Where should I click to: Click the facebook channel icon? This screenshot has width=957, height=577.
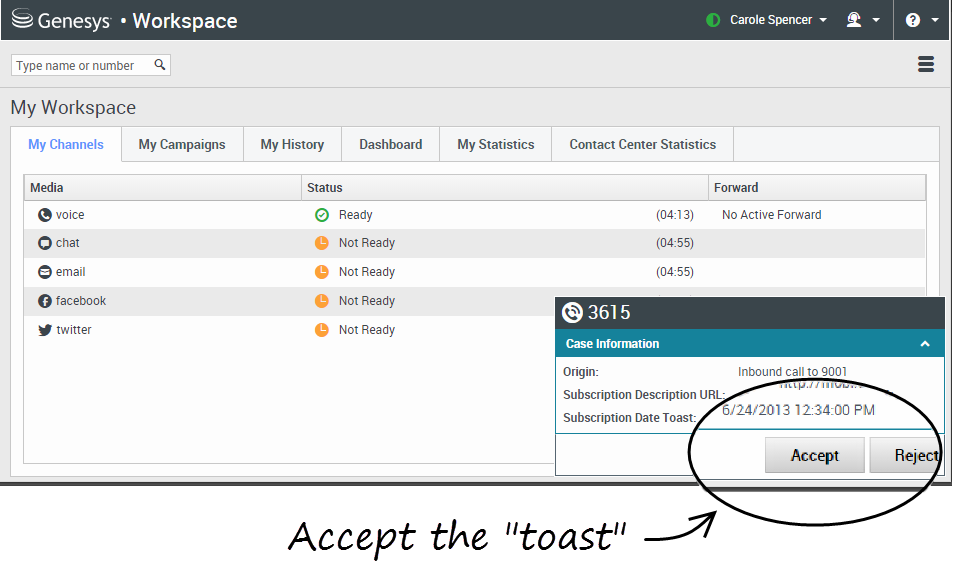pyautogui.click(x=44, y=301)
